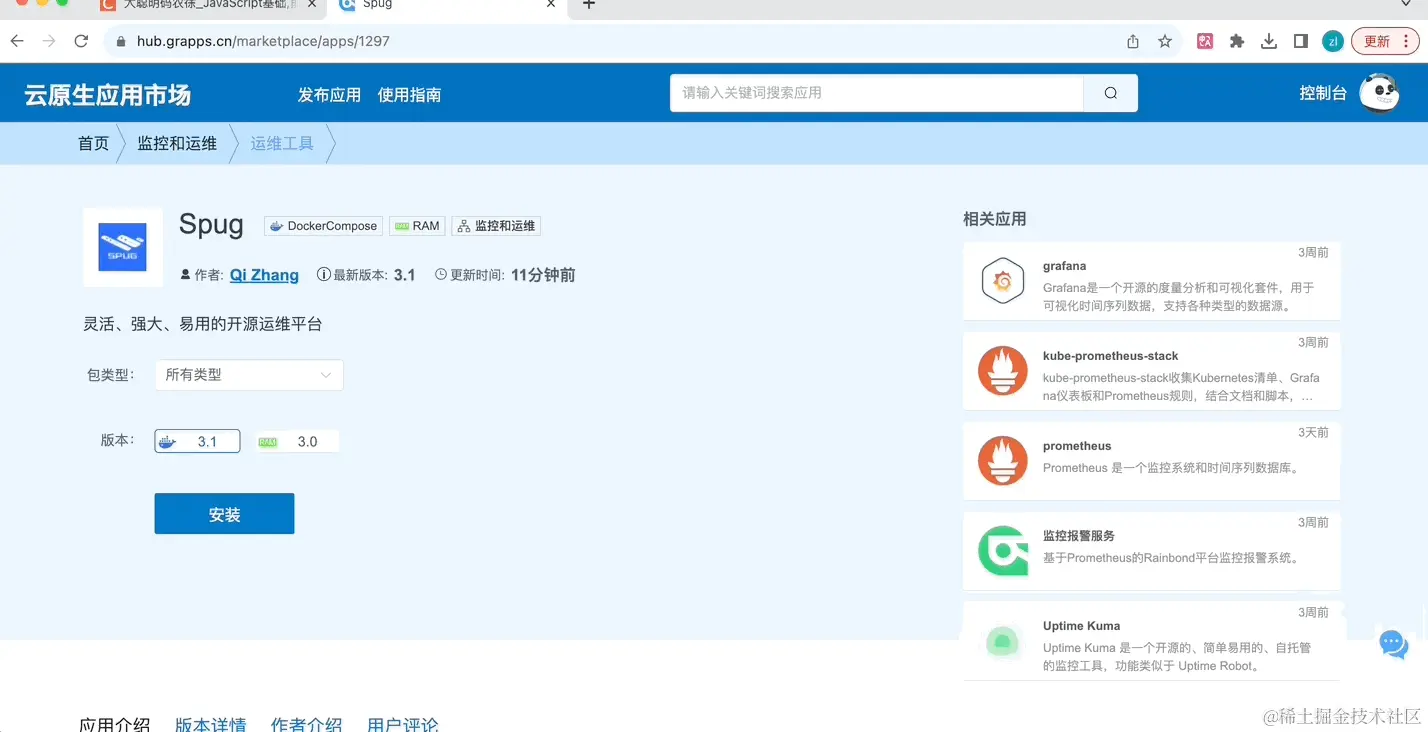Click the 安装 install button
The width and height of the screenshot is (1428, 732).
[224, 514]
